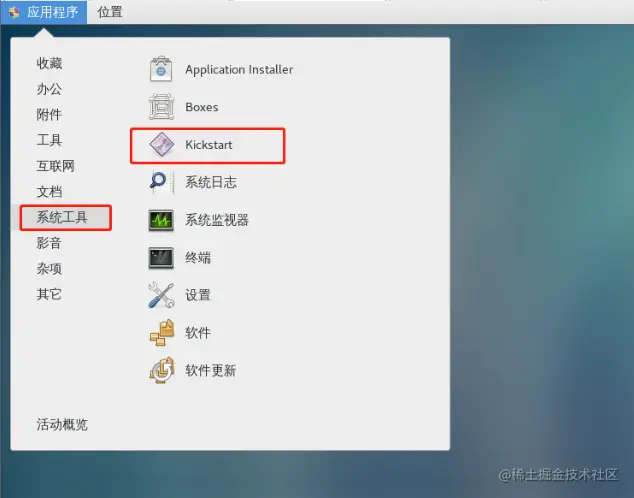Click the Kickstart diamond icon
The image size is (634, 498).
pos(161,144)
